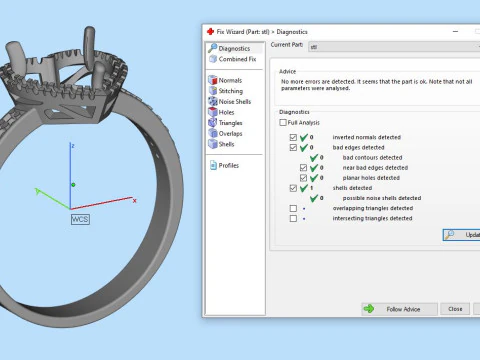The height and width of the screenshot is (360, 480).
Task: Open the Diagnostics page
Action: click(x=234, y=48)
